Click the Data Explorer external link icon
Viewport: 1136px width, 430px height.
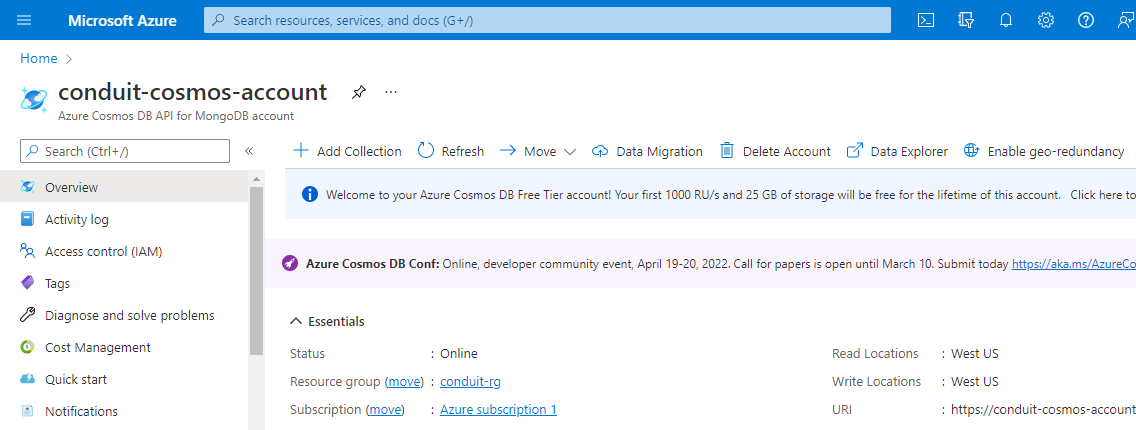coord(855,151)
